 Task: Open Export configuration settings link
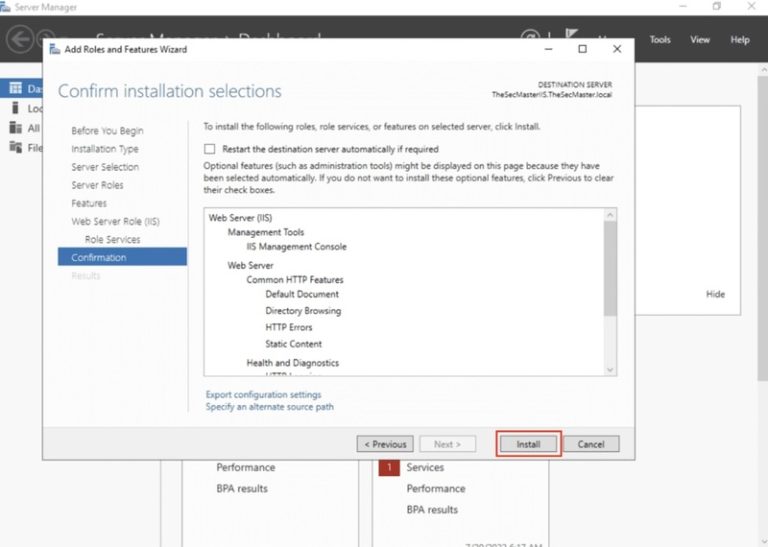point(263,395)
